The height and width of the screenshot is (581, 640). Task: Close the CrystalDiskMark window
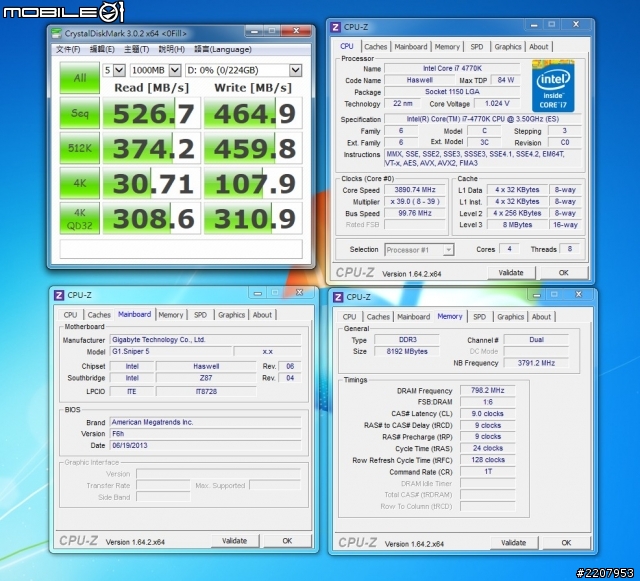pos(296,31)
